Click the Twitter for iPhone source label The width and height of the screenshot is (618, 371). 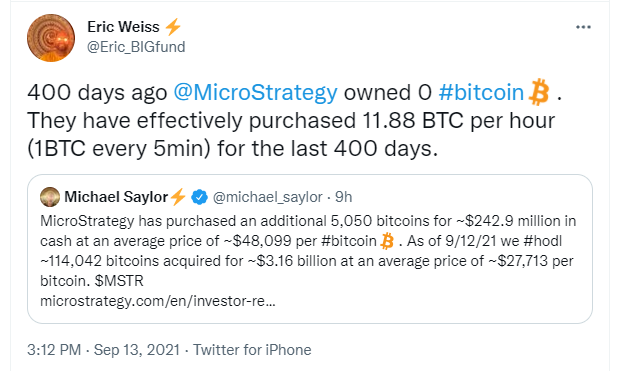point(252,350)
